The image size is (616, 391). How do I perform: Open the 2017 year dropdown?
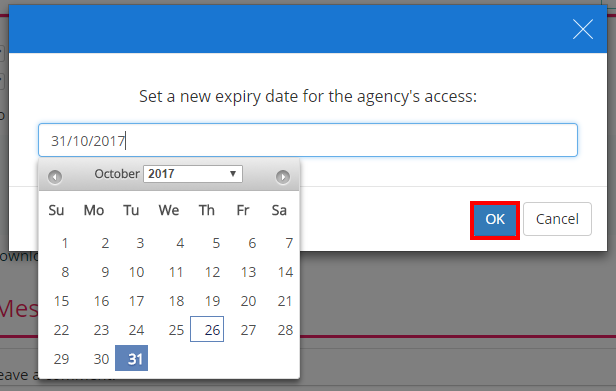(193, 174)
